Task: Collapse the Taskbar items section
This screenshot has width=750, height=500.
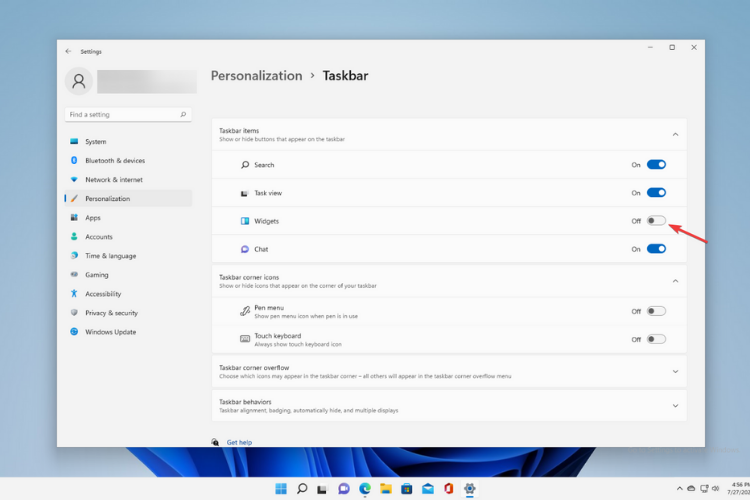Action: (x=675, y=134)
